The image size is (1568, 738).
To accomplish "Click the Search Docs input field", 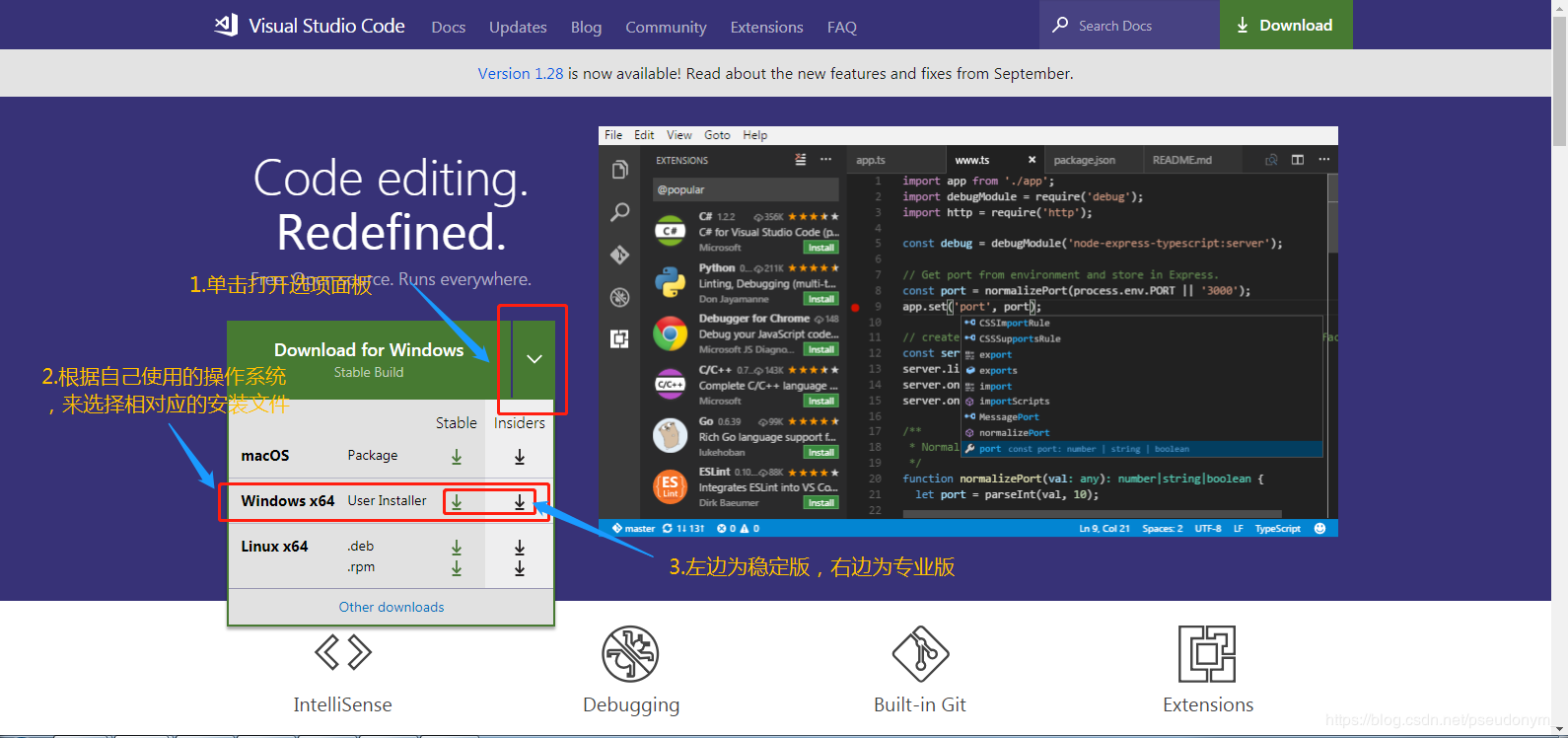I will 1129,25.
